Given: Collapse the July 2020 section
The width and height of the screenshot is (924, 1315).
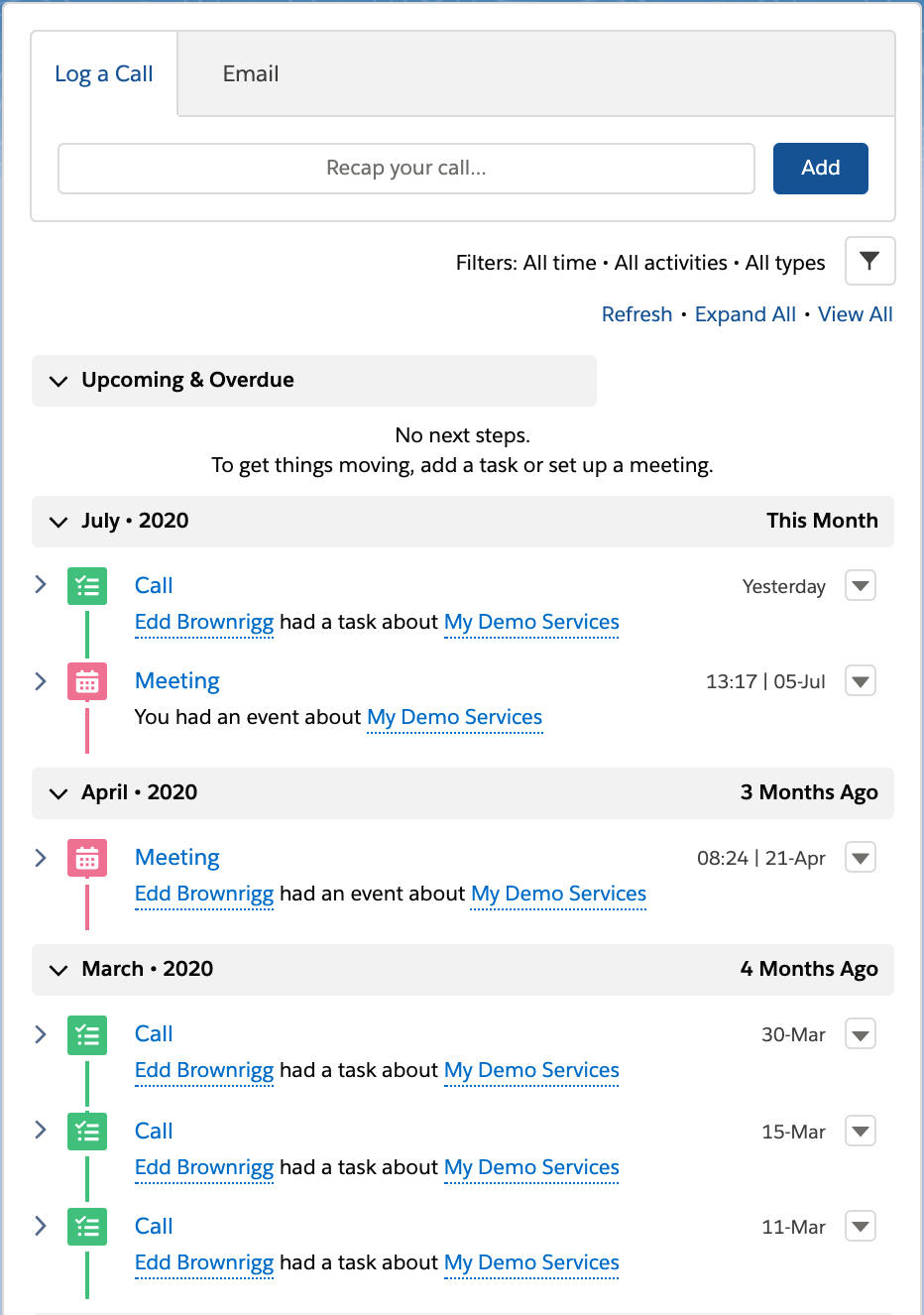Looking at the screenshot, I should 59,522.
